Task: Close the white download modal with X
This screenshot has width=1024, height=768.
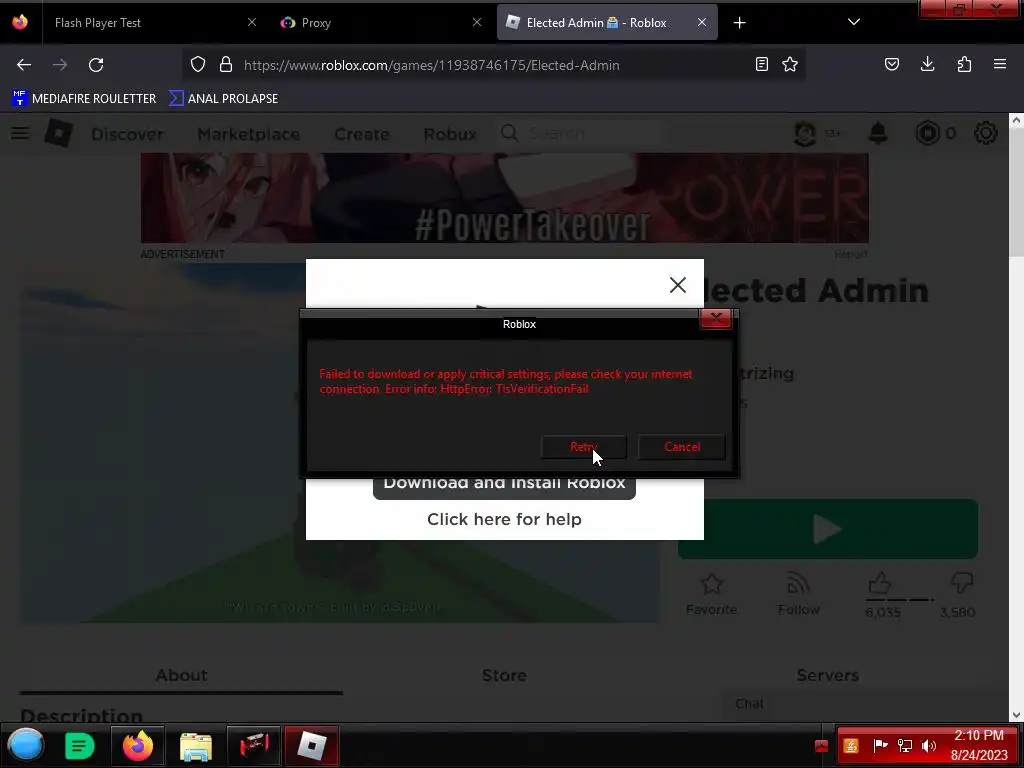Action: pos(678,285)
